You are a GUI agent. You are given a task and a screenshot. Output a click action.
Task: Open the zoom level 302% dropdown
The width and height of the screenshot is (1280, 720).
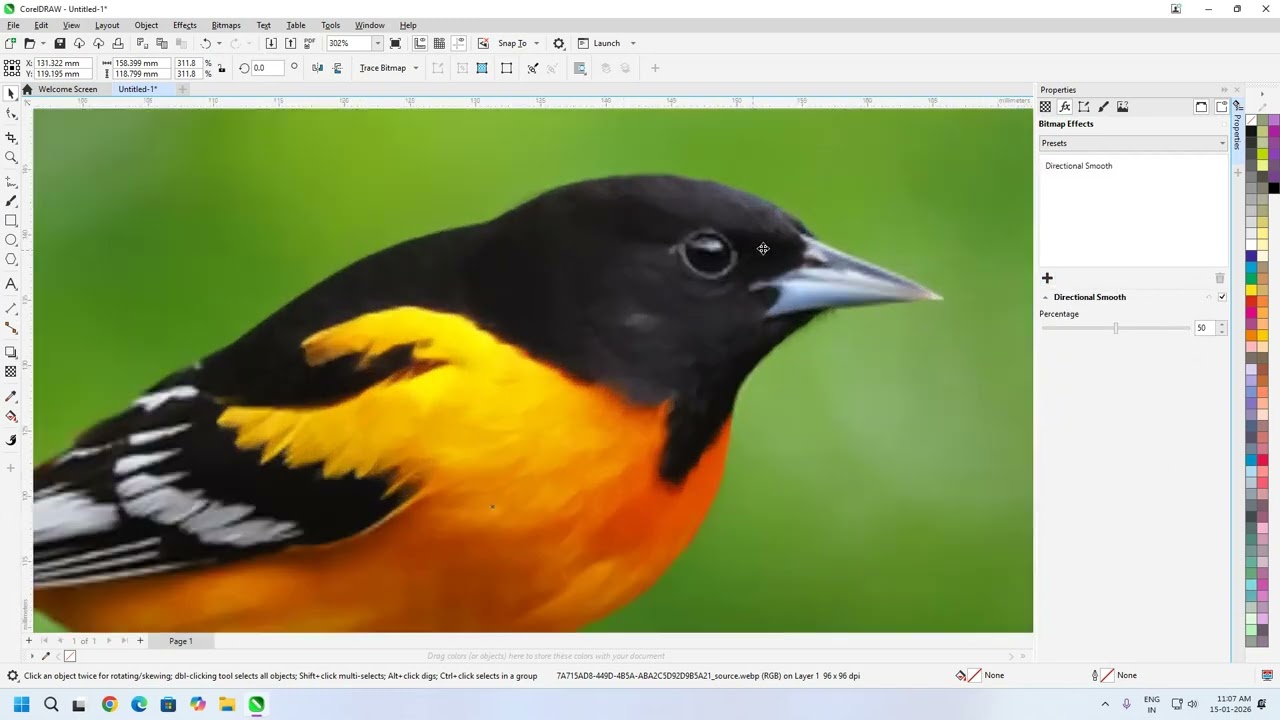pos(377,43)
